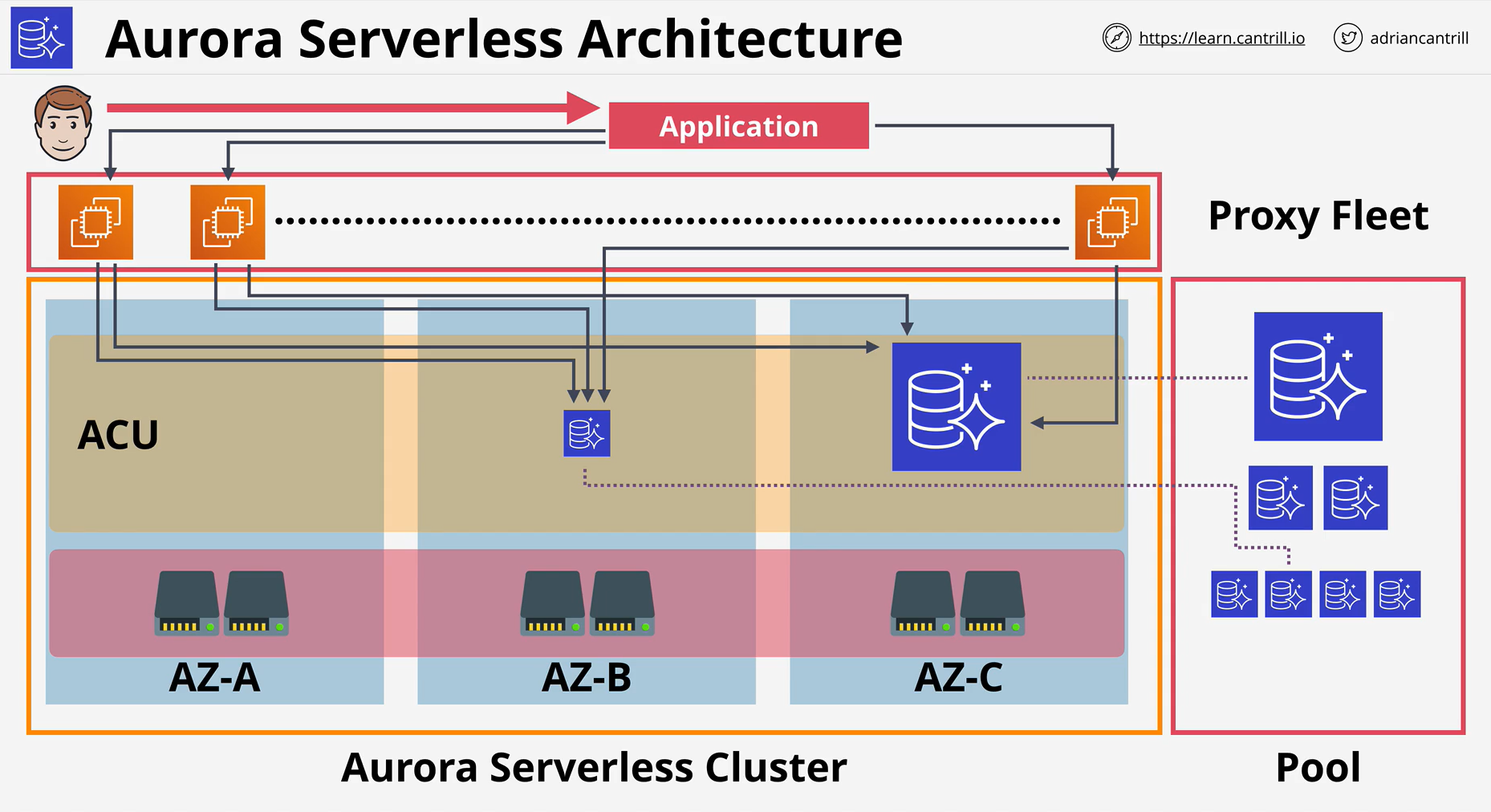Screen dimensions: 1491x812
Task: Select the leftmost orange proxy instance icon
Action: click(95, 222)
